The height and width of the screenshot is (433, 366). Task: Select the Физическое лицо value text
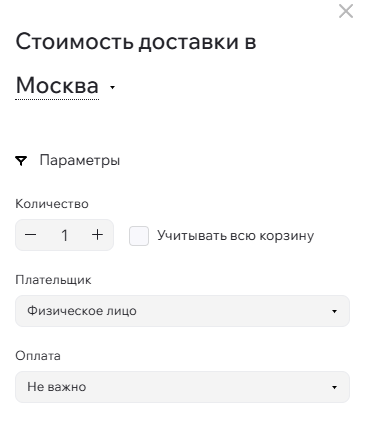[x=82, y=311]
